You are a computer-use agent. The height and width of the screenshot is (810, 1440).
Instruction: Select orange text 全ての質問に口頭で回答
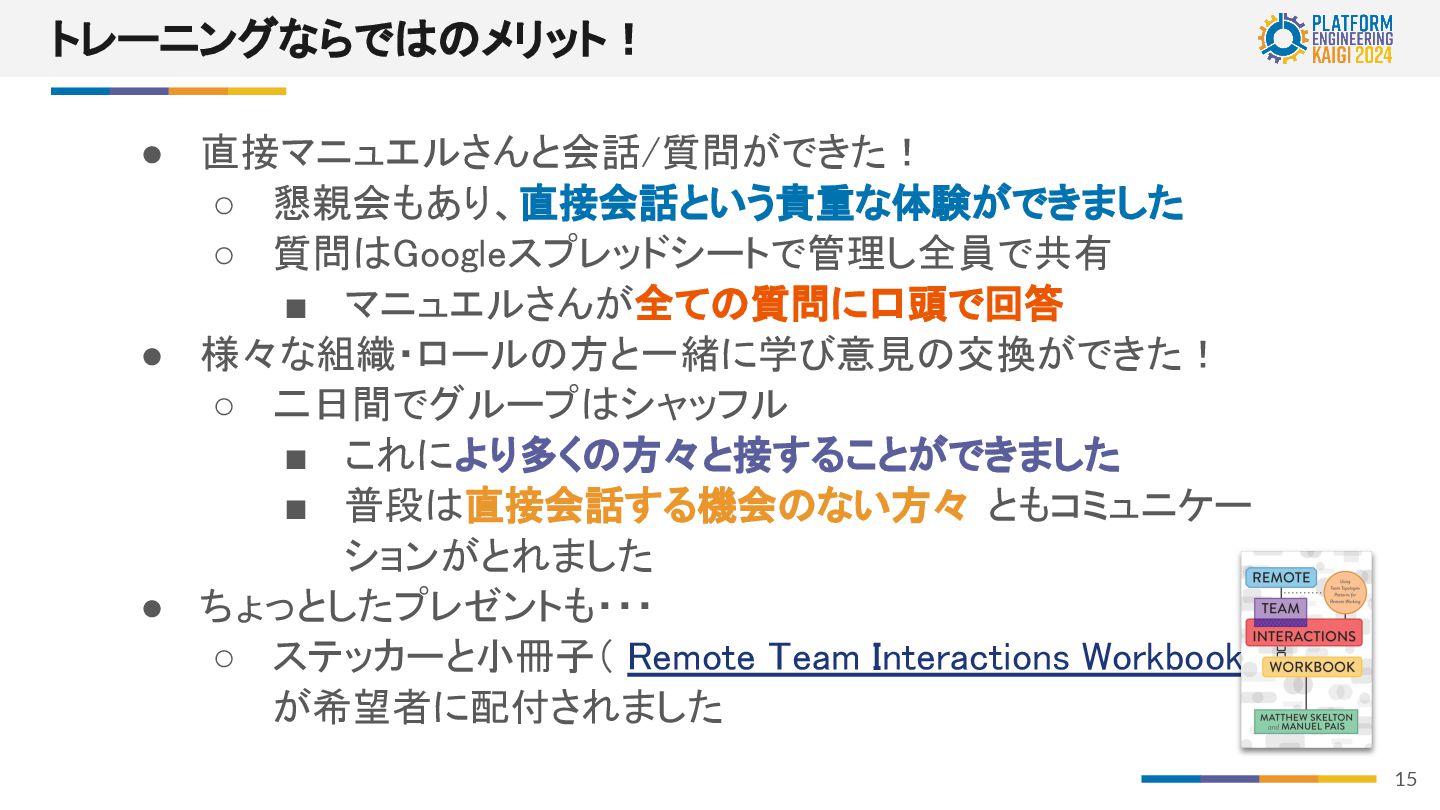[x=848, y=304]
